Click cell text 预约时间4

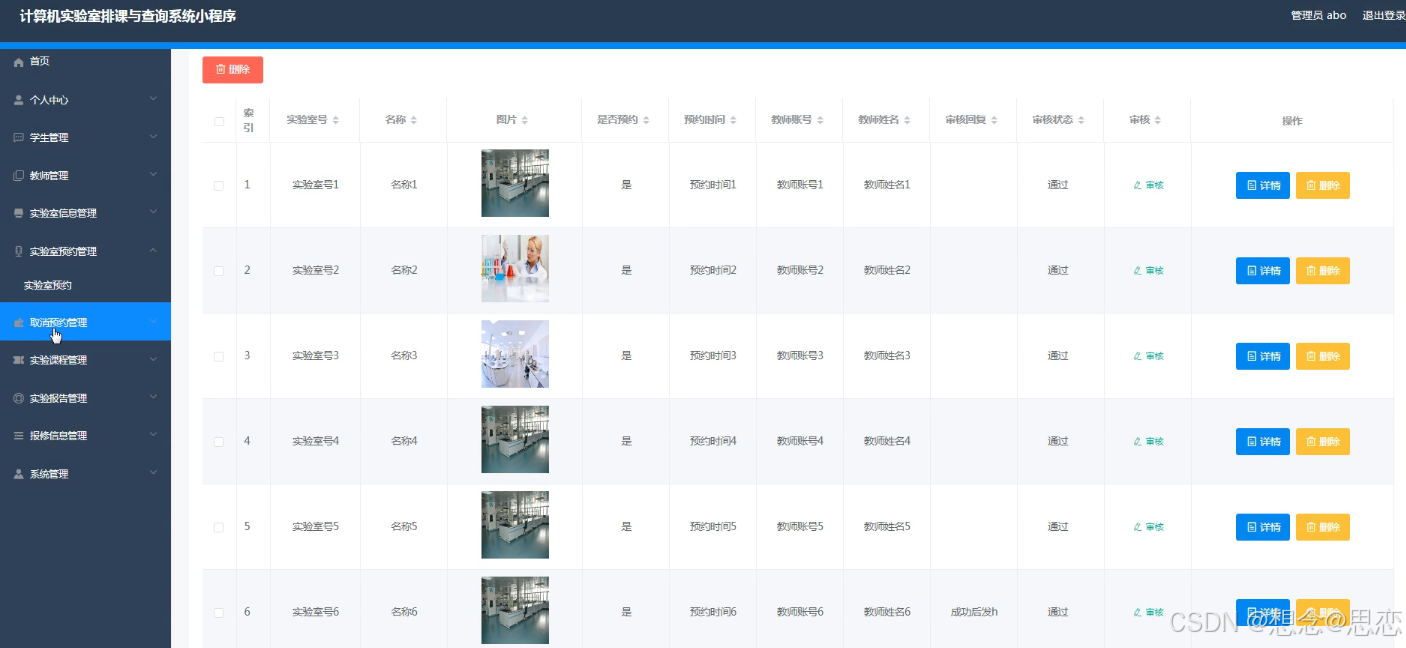pyautogui.click(x=713, y=441)
